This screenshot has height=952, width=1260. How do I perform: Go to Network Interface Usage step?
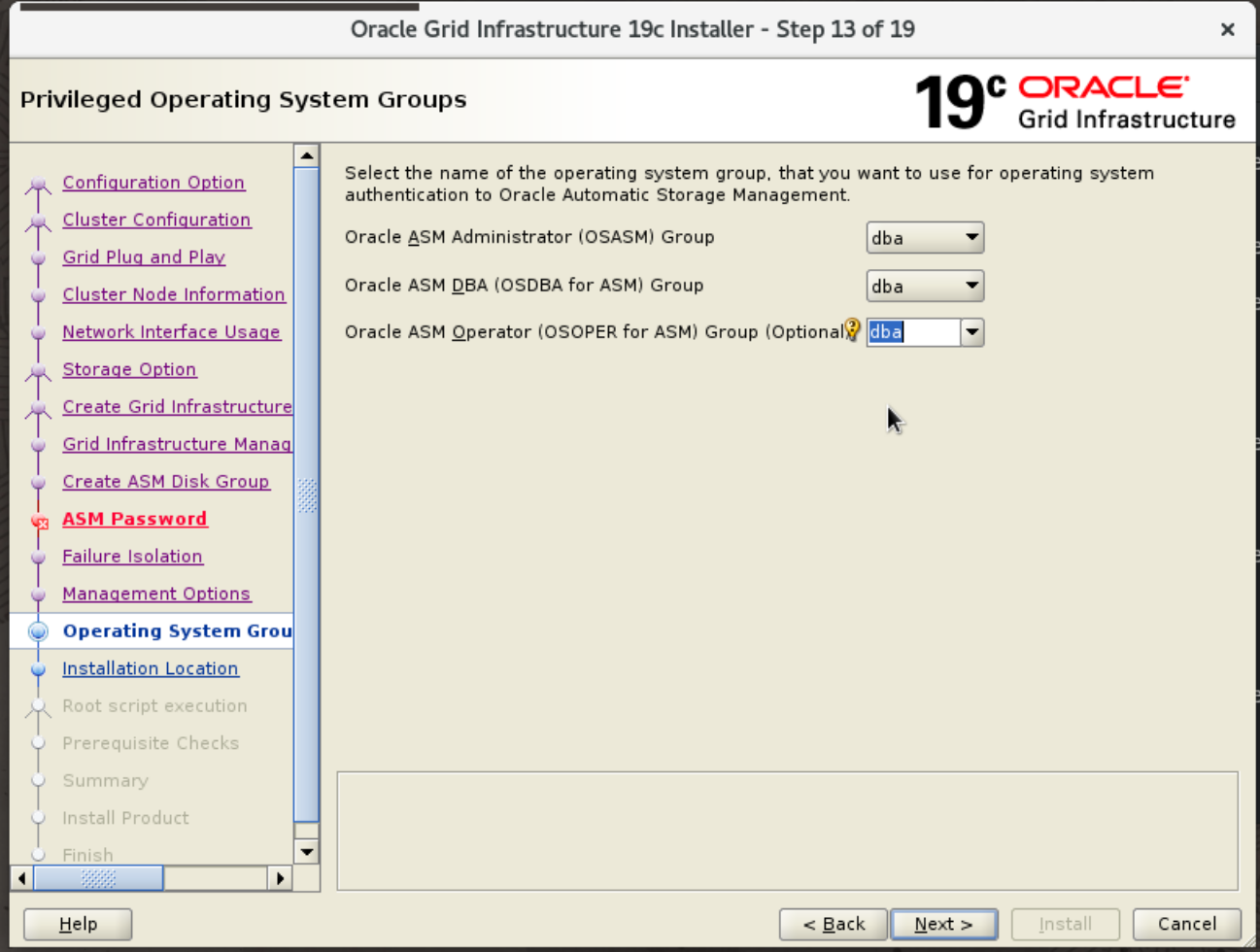coord(171,332)
